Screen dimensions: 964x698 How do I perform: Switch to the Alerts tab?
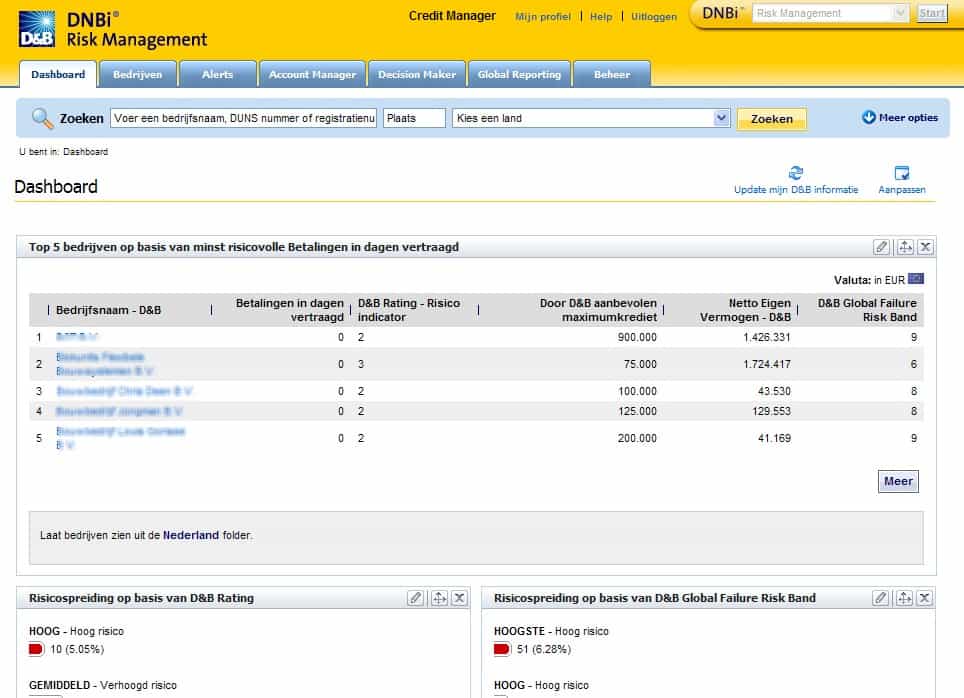pos(218,74)
